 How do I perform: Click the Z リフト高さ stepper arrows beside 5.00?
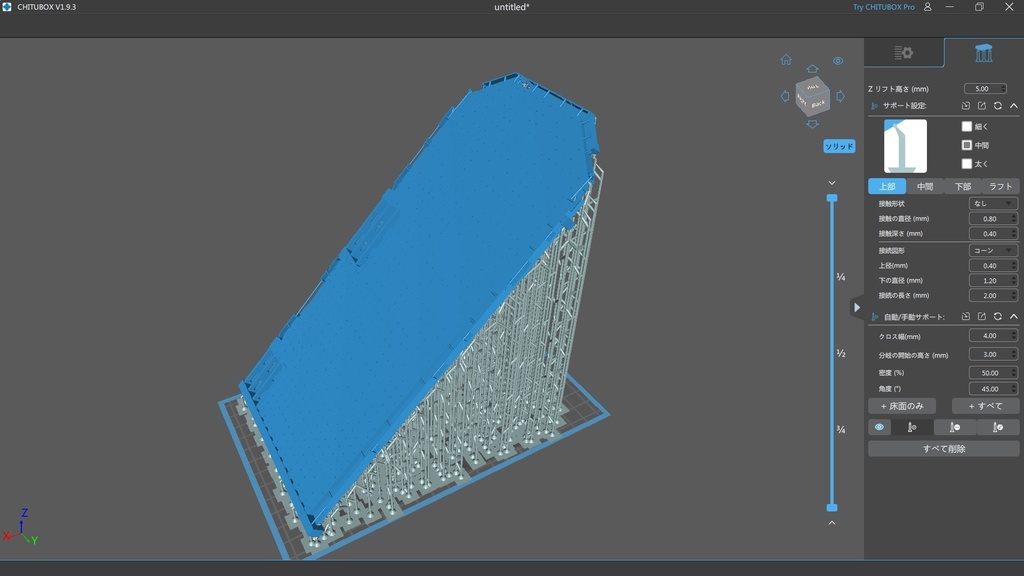1003,89
